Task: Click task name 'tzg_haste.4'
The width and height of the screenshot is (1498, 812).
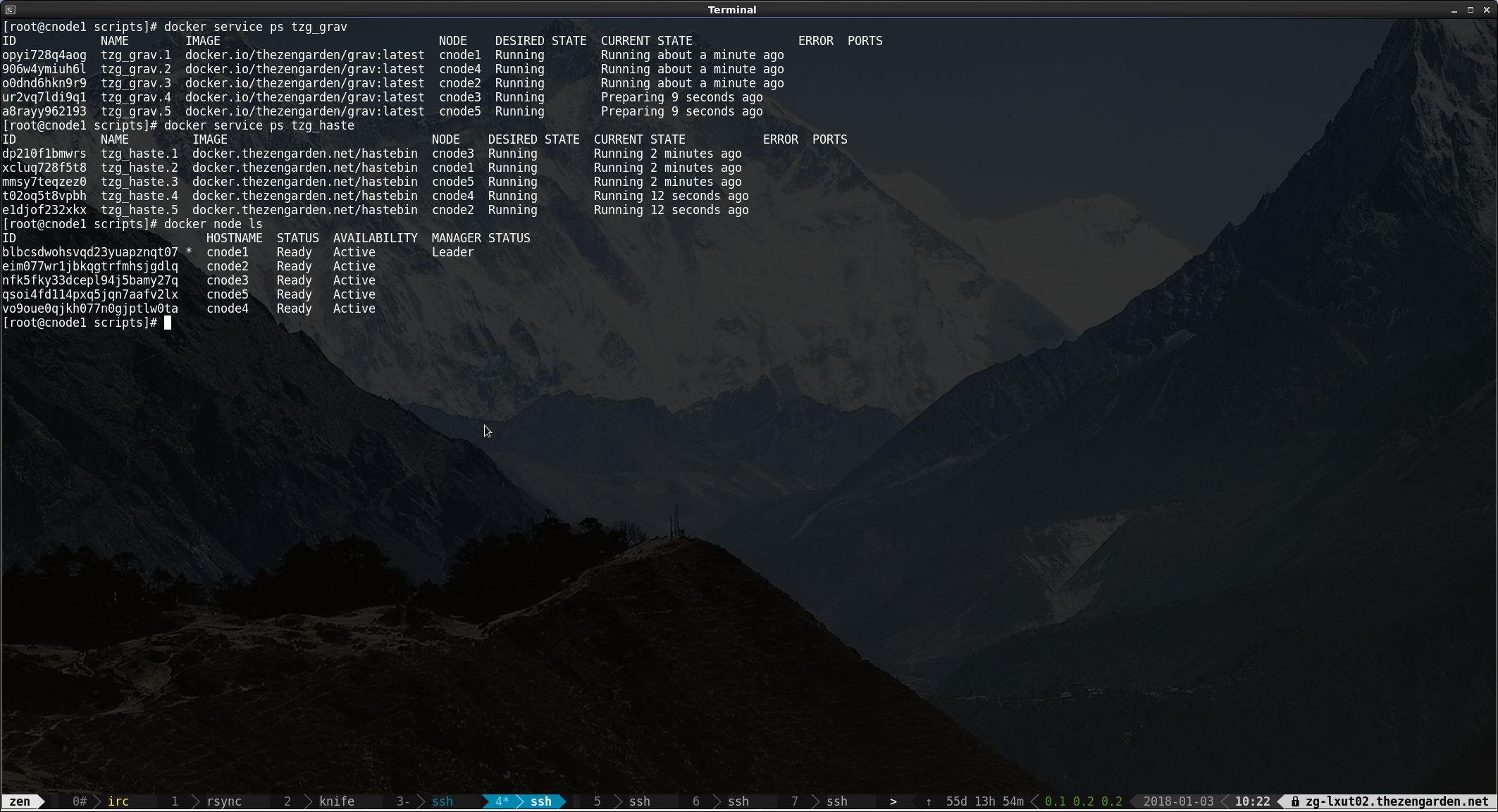Action: [x=140, y=196]
